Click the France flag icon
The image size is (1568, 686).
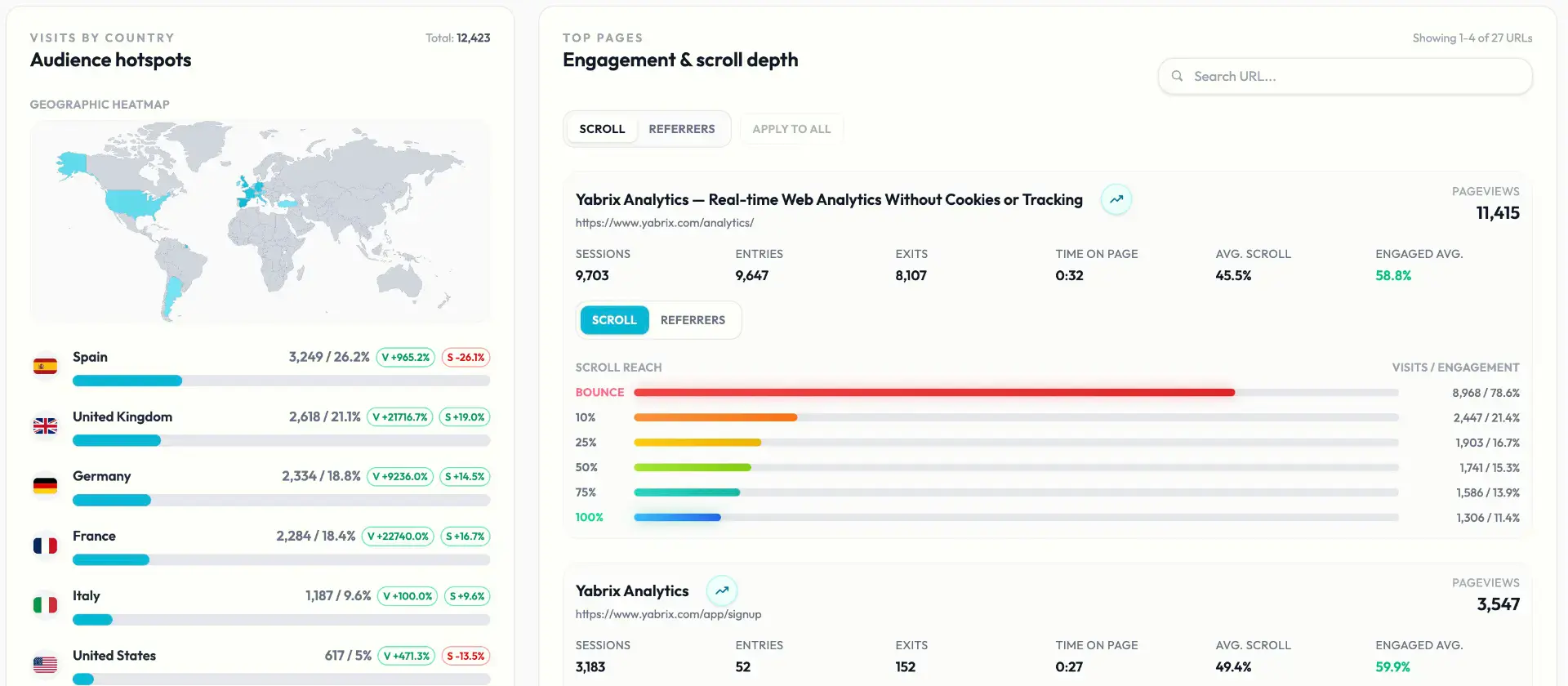click(x=45, y=546)
